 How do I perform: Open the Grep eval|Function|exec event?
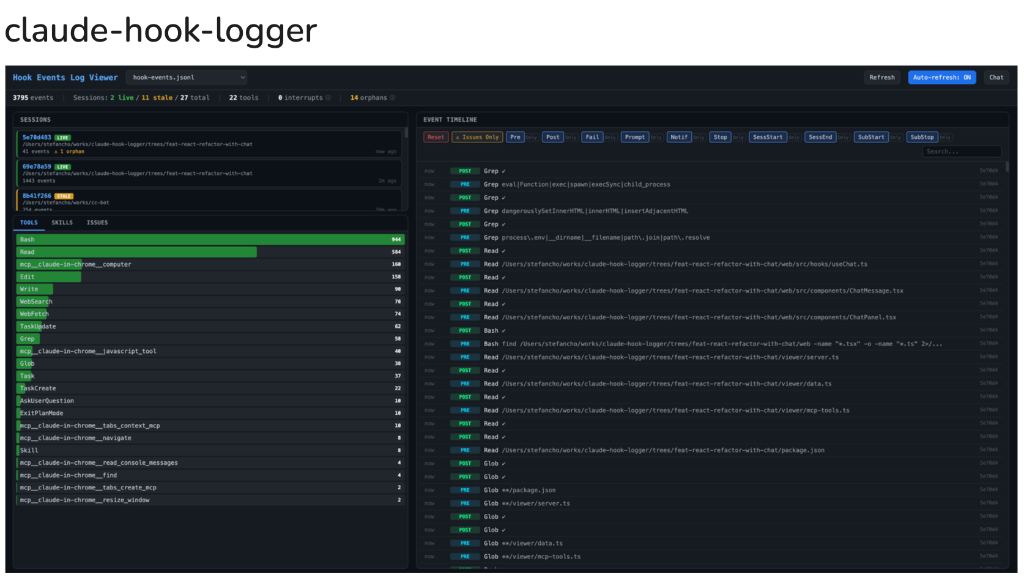712,185
